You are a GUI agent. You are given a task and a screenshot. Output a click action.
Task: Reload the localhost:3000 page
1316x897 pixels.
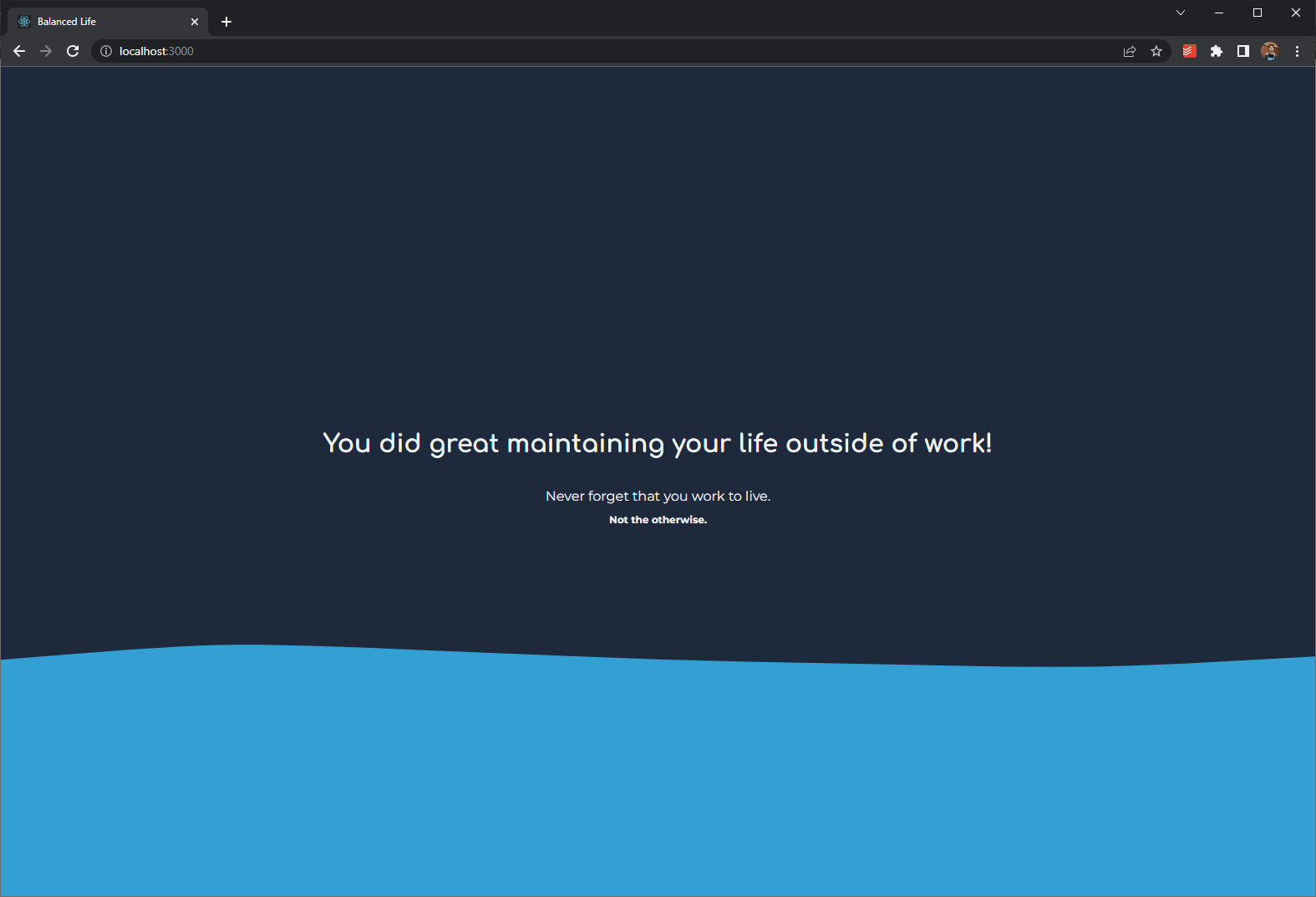coord(73,51)
